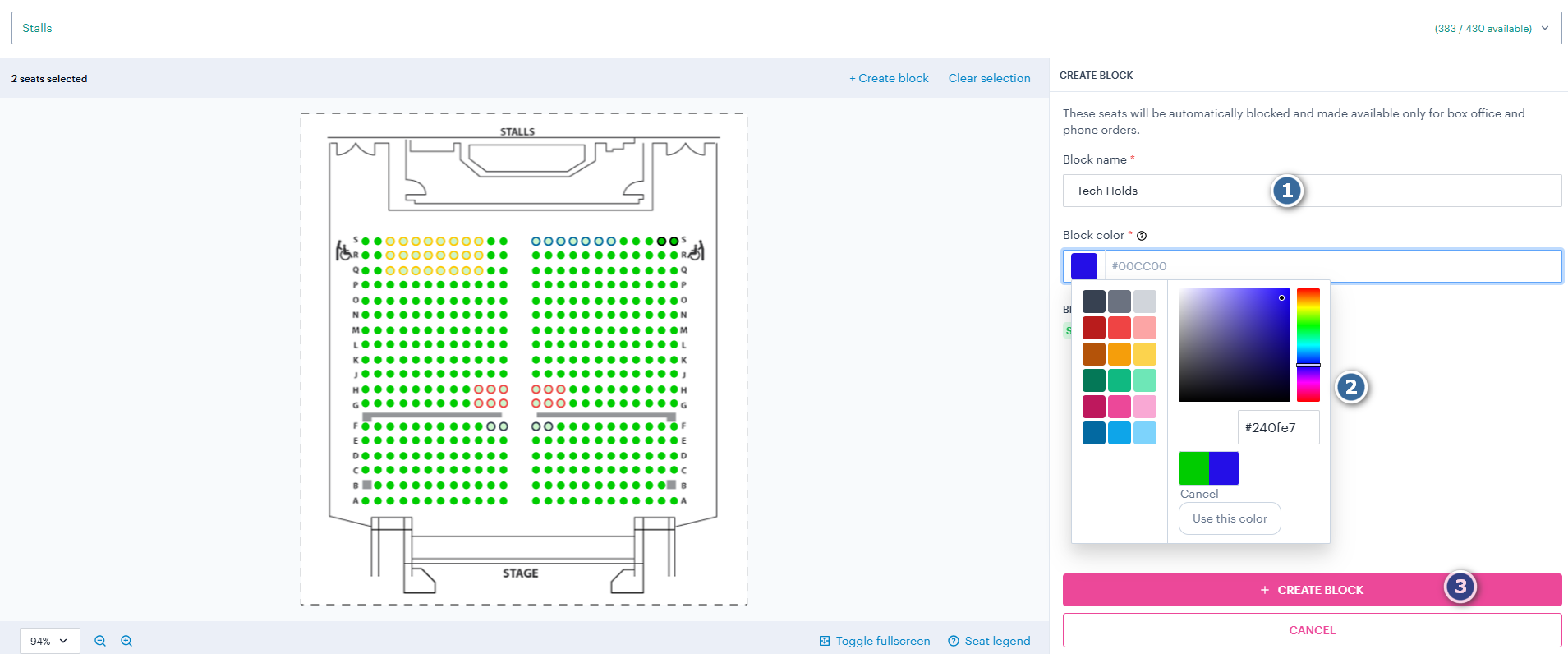This screenshot has width=1568, height=654.
Task: Click the current blue color preview square
Action: coord(1084,266)
